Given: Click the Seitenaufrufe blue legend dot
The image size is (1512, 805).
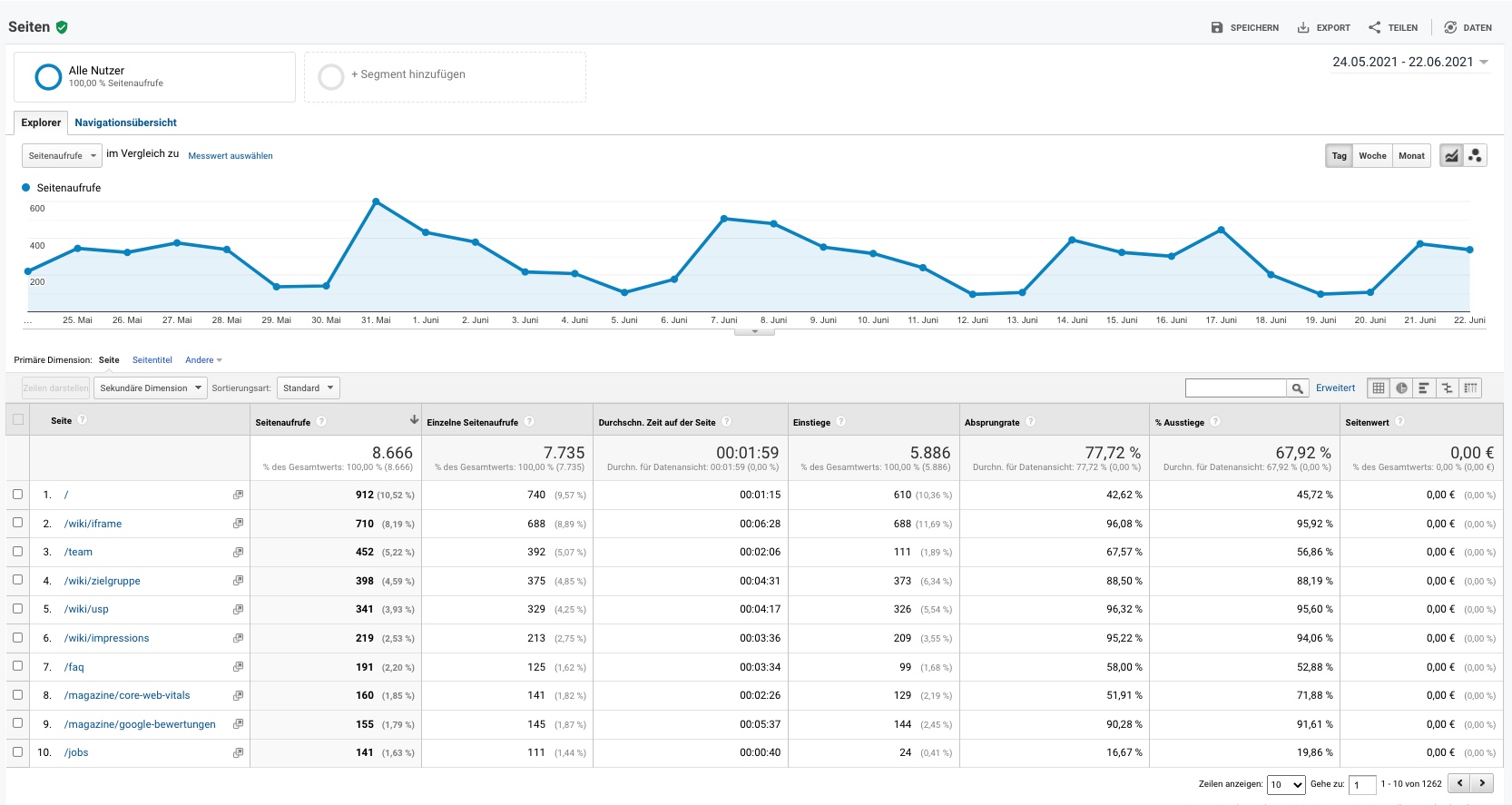Looking at the screenshot, I should 25,188.
